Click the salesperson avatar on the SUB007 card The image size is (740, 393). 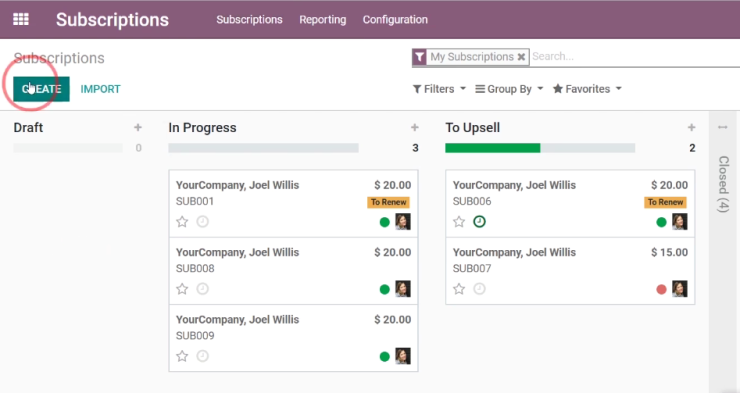(680, 289)
